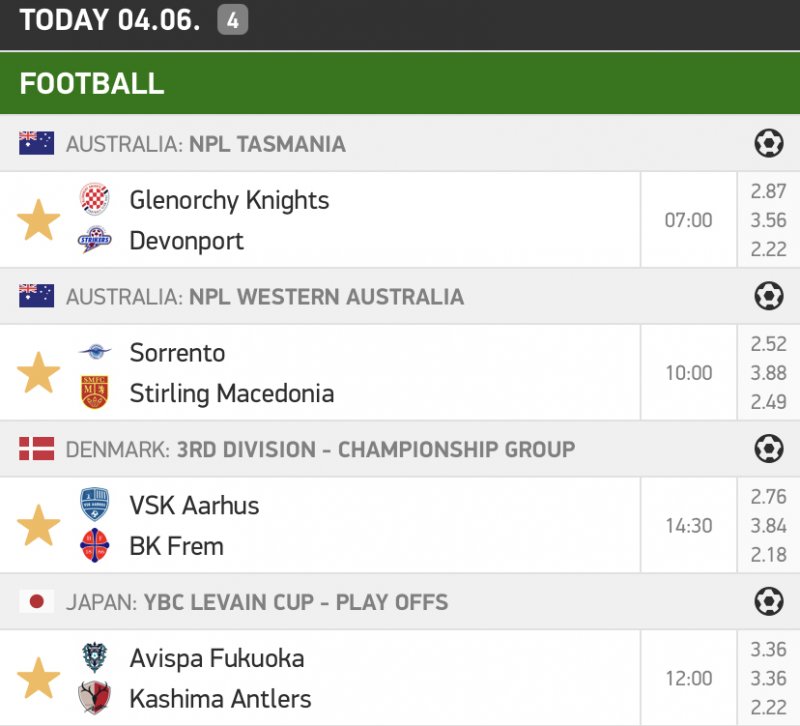Click the Kashima Antlers team logo

tap(95, 698)
